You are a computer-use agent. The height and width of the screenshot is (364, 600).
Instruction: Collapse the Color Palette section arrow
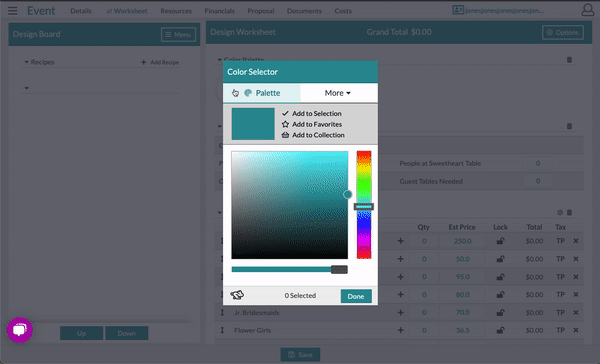point(220,60)
